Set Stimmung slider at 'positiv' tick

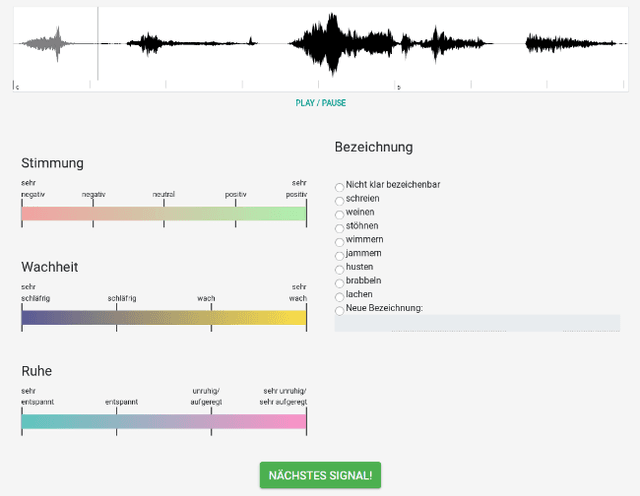click(x=236, y=214)
